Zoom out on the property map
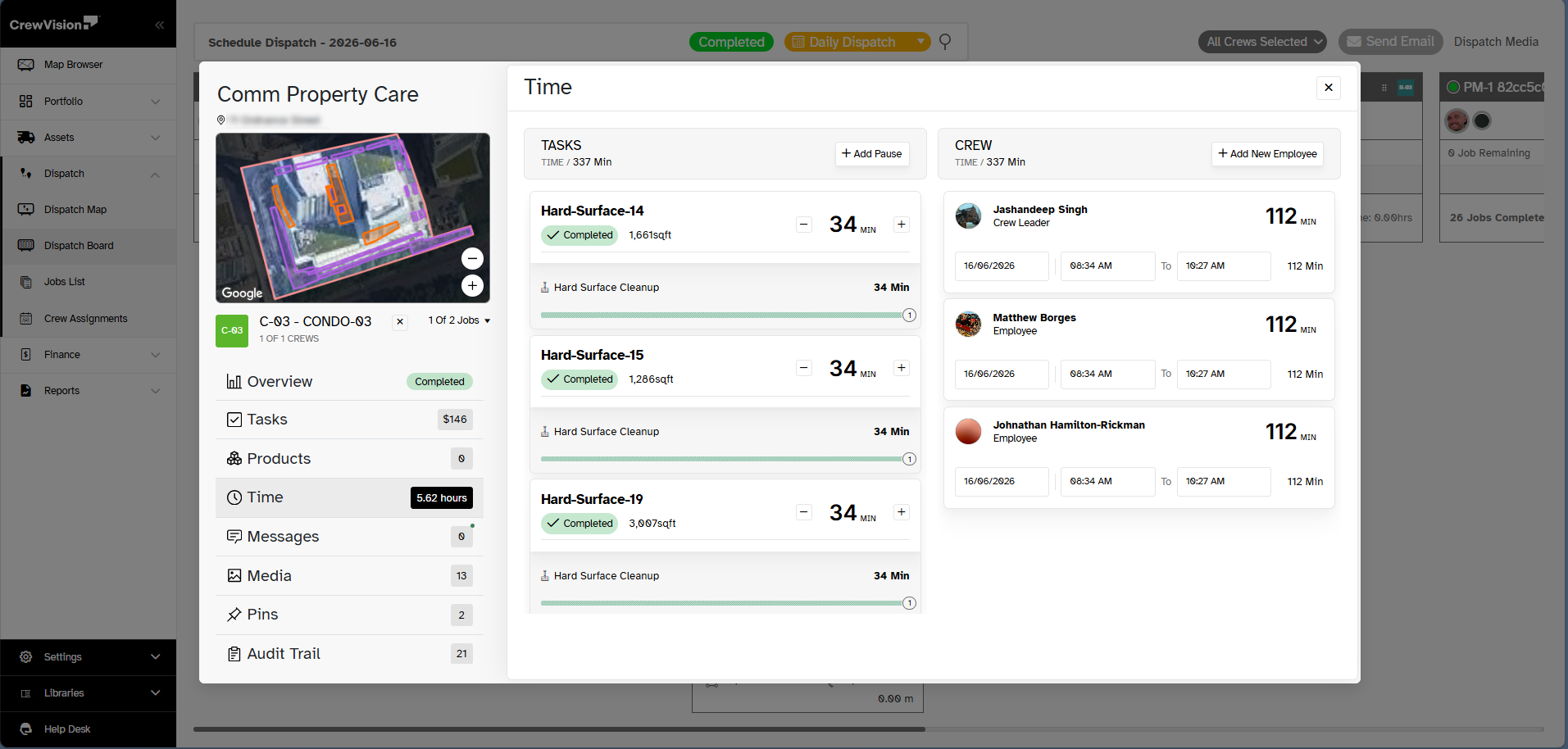The image size is (1568, 749). click(472, 259)
